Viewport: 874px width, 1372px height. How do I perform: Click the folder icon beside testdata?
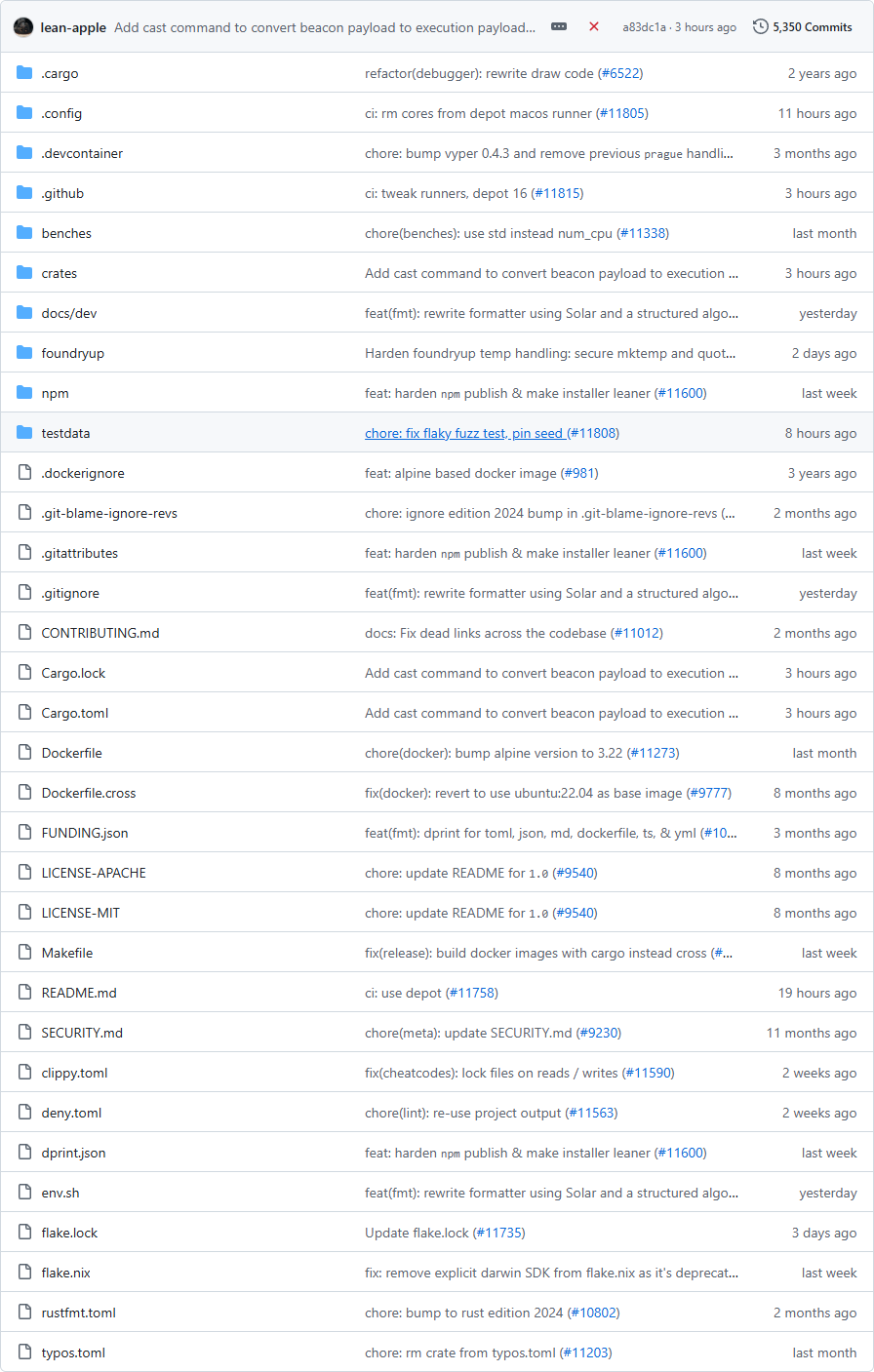[24, 433]
